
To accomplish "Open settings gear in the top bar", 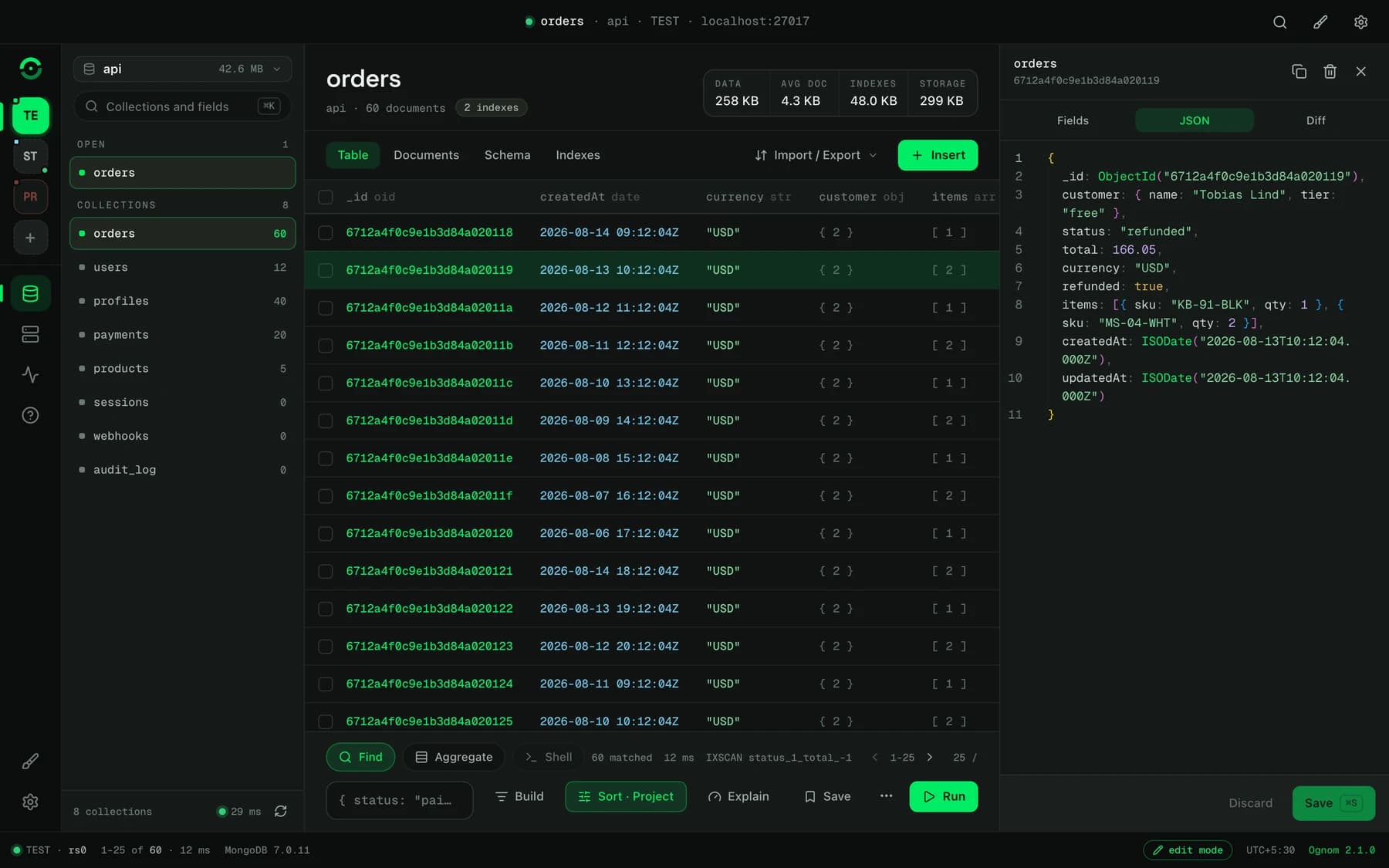I will coord(1360,22).
